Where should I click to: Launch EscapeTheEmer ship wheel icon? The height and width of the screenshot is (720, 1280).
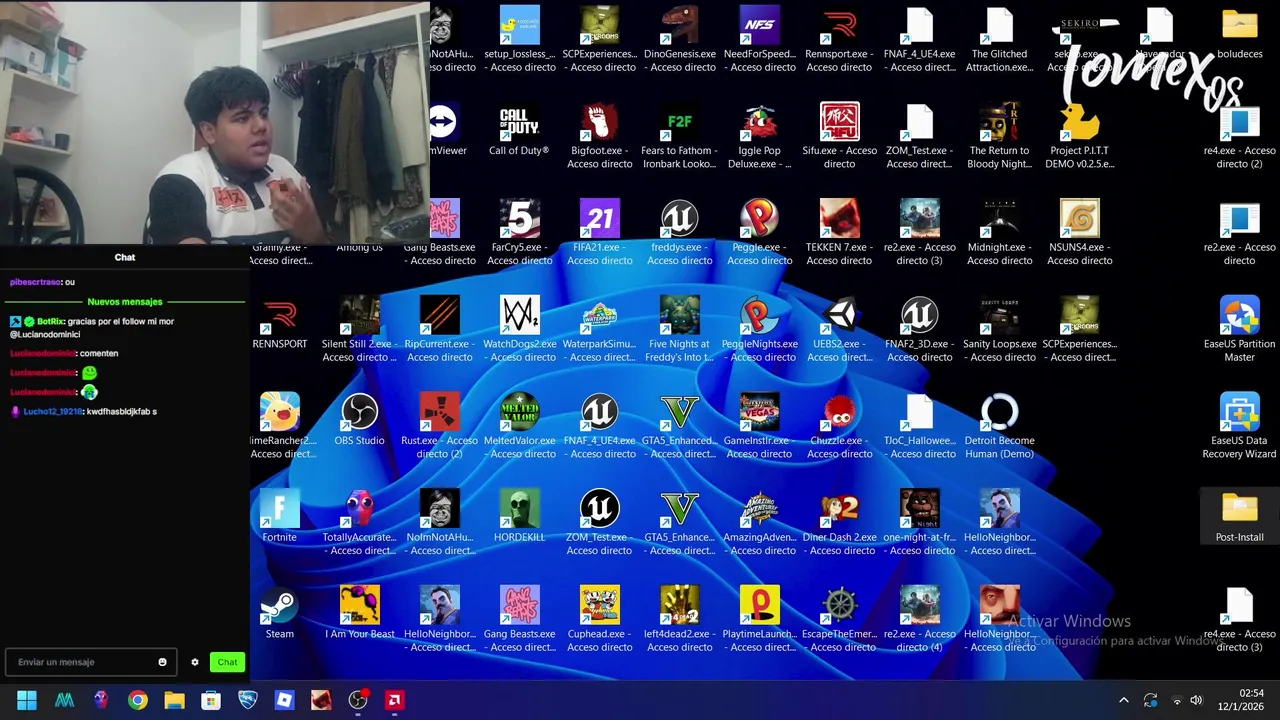coord(840,620)
